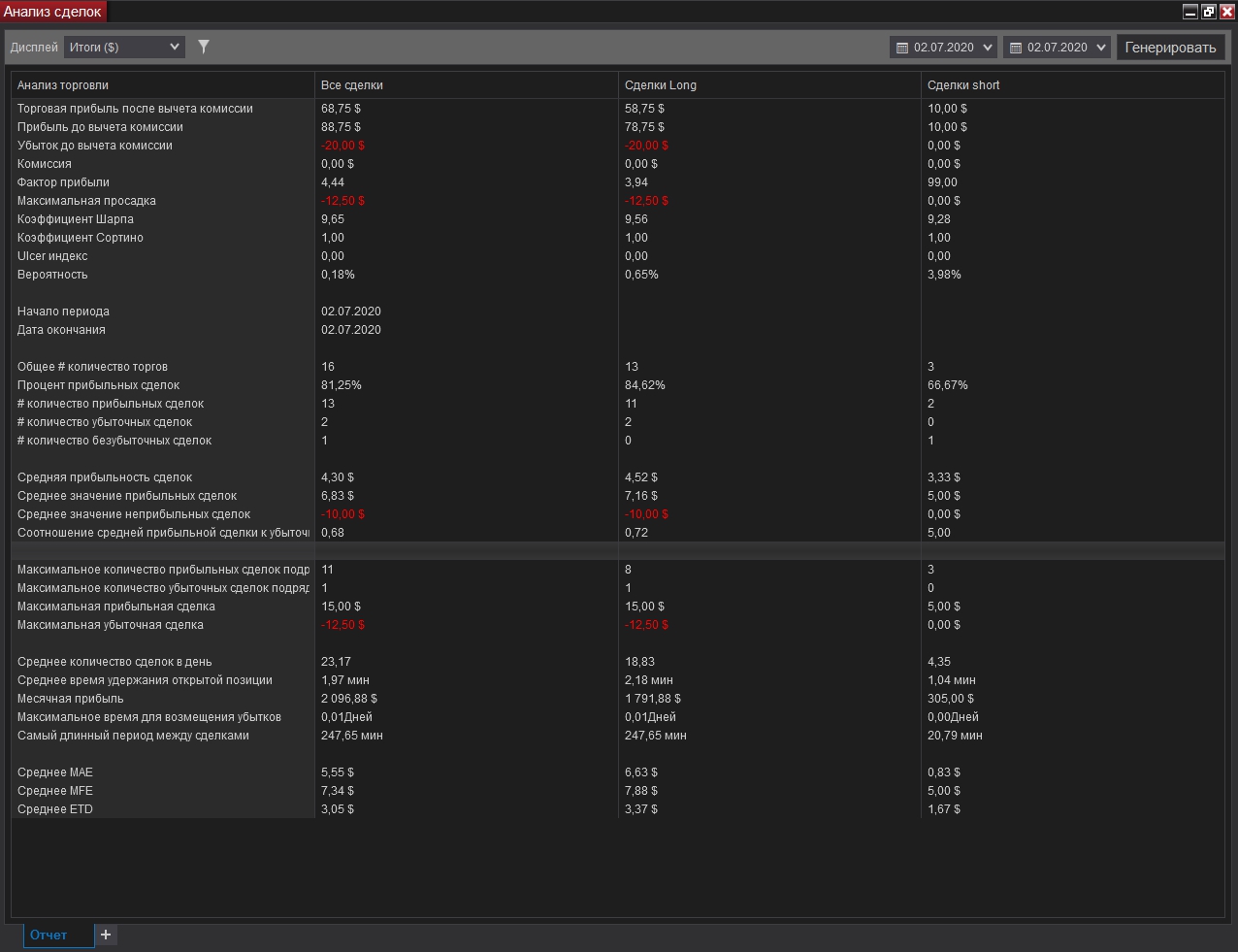The width and height of the screenshot is (1238, 952).
Task: Add a new tab with the plus icon
Action: pyautogui.click(x=106, y=935)
